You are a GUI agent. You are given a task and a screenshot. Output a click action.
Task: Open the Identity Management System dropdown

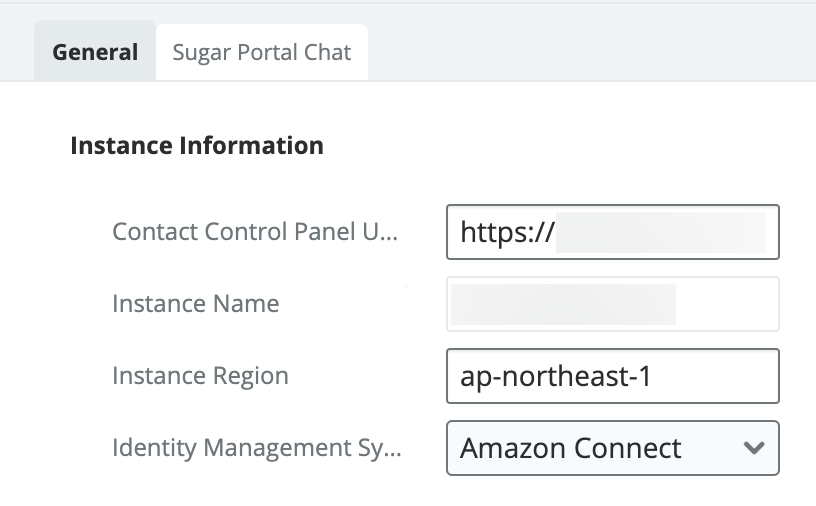(x=612, y=448)
